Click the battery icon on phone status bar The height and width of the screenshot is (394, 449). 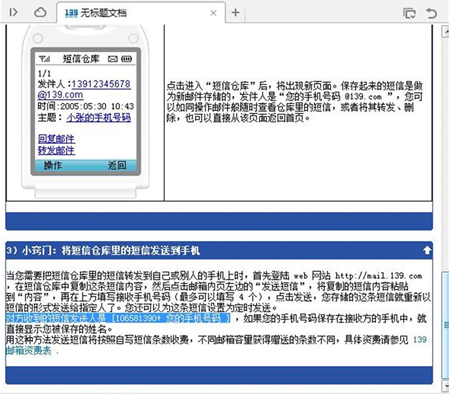point(126,59)
